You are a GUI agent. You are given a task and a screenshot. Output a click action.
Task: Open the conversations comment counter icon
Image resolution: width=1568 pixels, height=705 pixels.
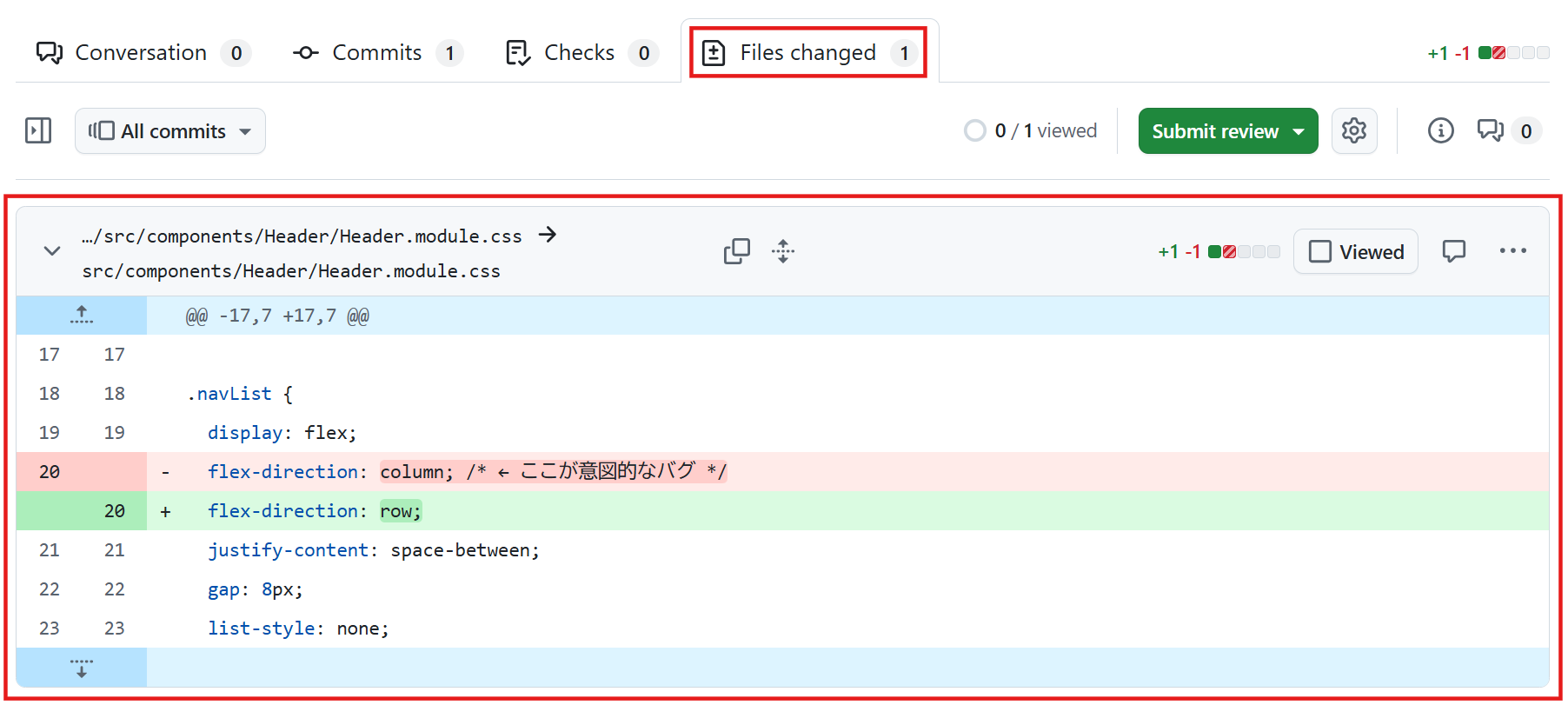click(1510, 130)
